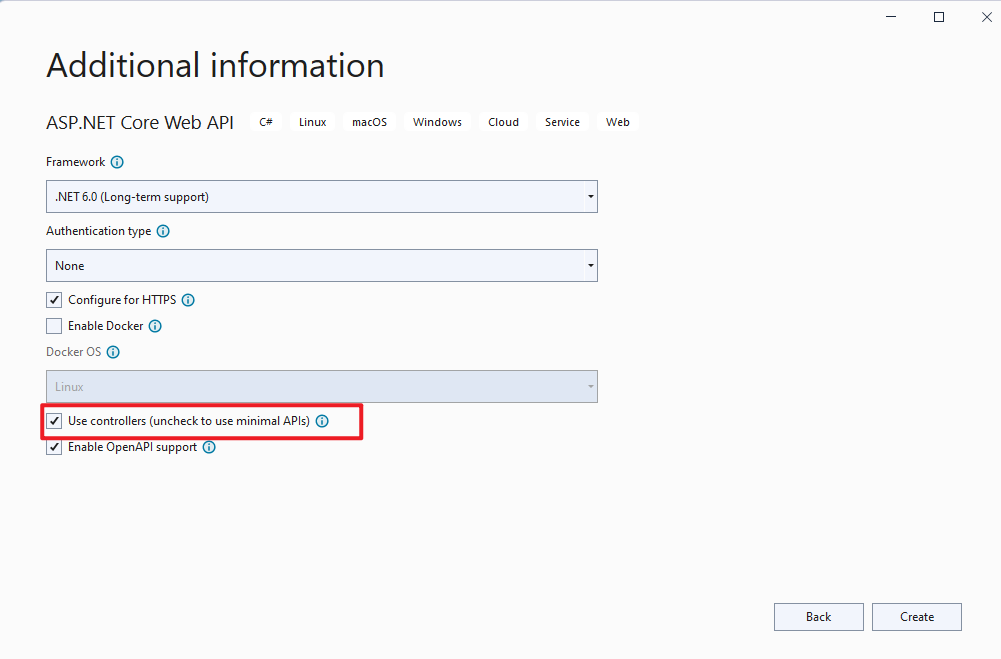The image size is (1001, 659).
Task: Click the macOS tag
Action: tap(370, 122)
